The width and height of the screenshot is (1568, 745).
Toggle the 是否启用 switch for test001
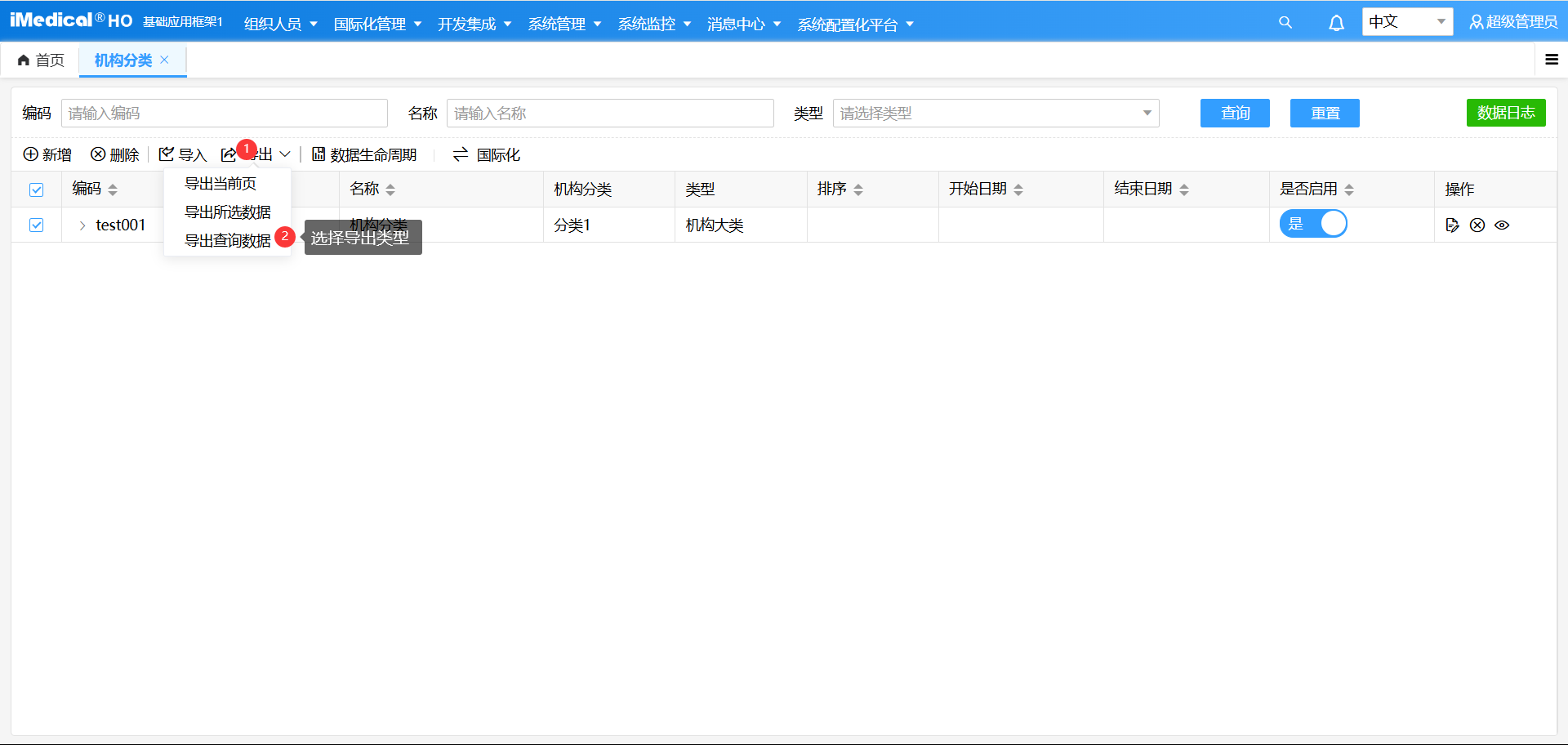[1313, 223]
